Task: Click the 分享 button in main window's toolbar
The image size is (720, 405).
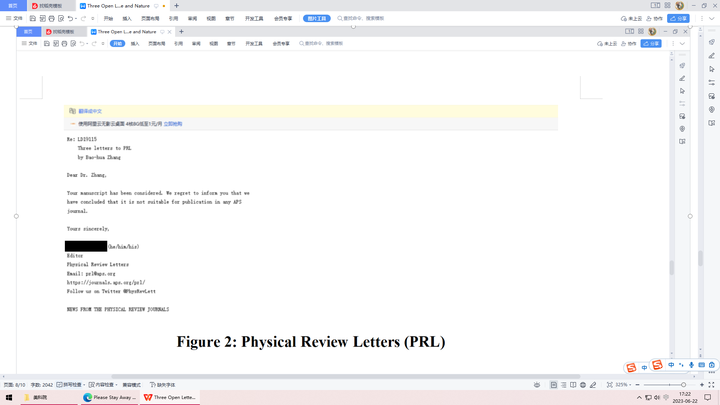Action: tap(678, 18)
